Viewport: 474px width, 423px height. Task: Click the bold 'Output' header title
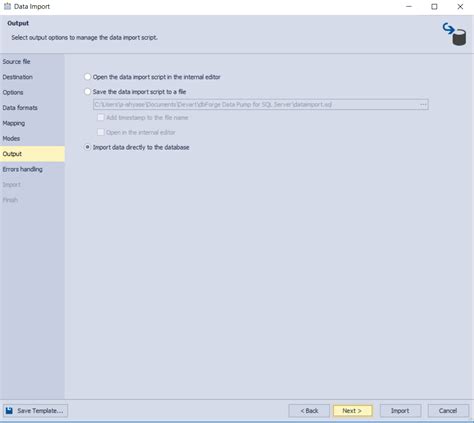point(18,23)
